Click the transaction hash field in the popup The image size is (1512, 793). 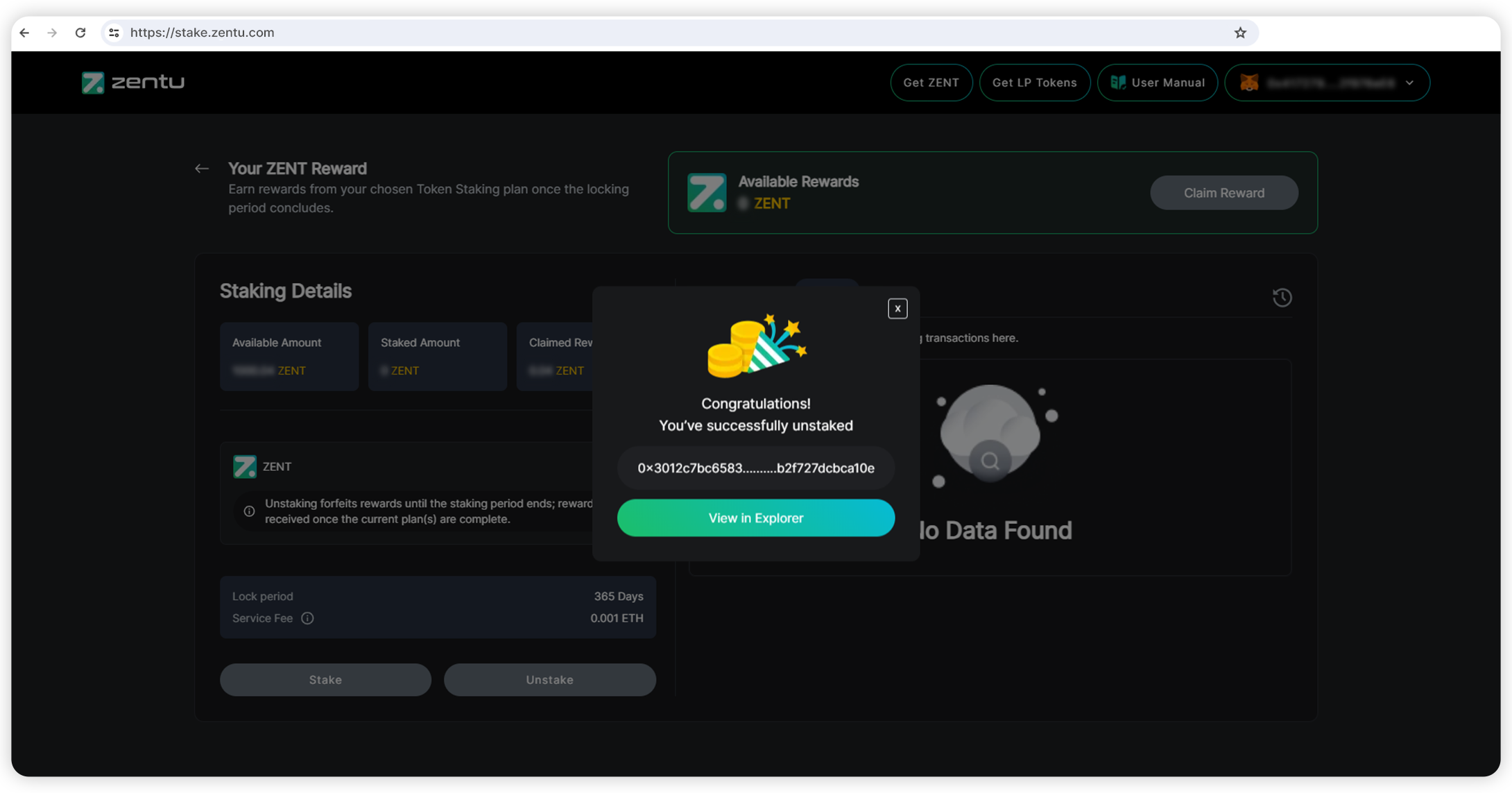755,468
